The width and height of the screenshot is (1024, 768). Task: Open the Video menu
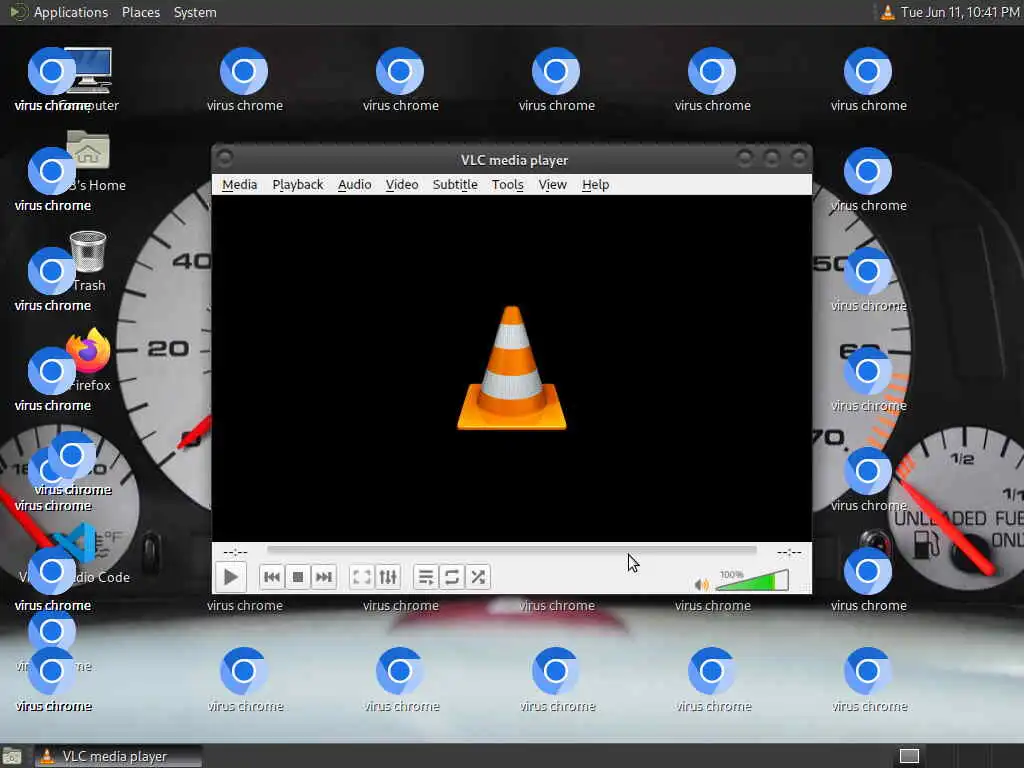pos(402,185)
